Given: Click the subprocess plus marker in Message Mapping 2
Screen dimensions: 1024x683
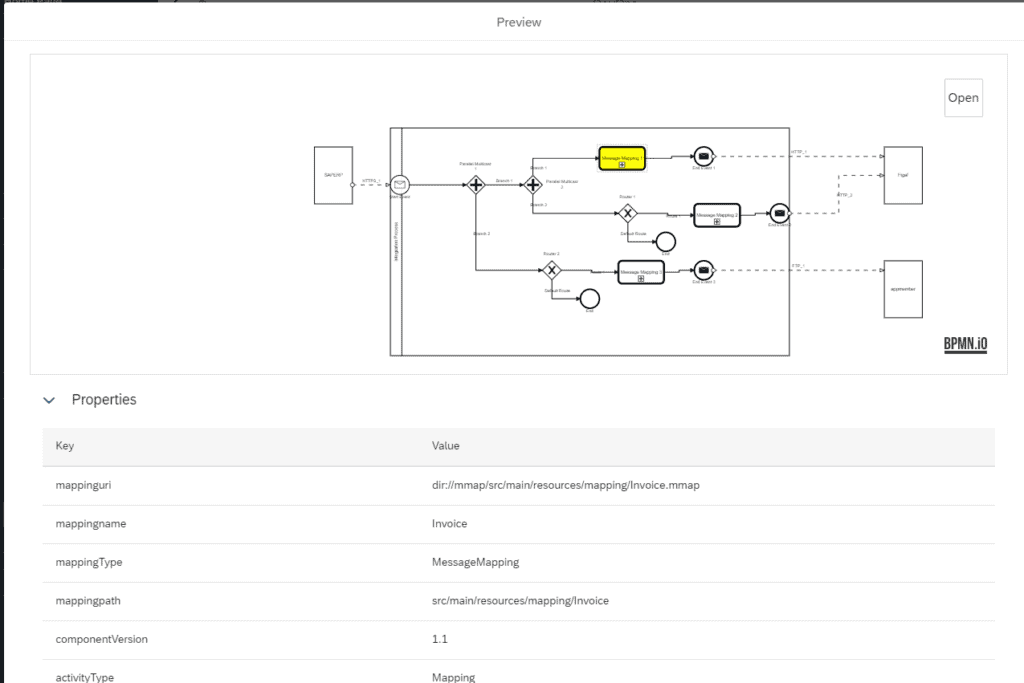Looking at the screenshot, I should (716, 222).
